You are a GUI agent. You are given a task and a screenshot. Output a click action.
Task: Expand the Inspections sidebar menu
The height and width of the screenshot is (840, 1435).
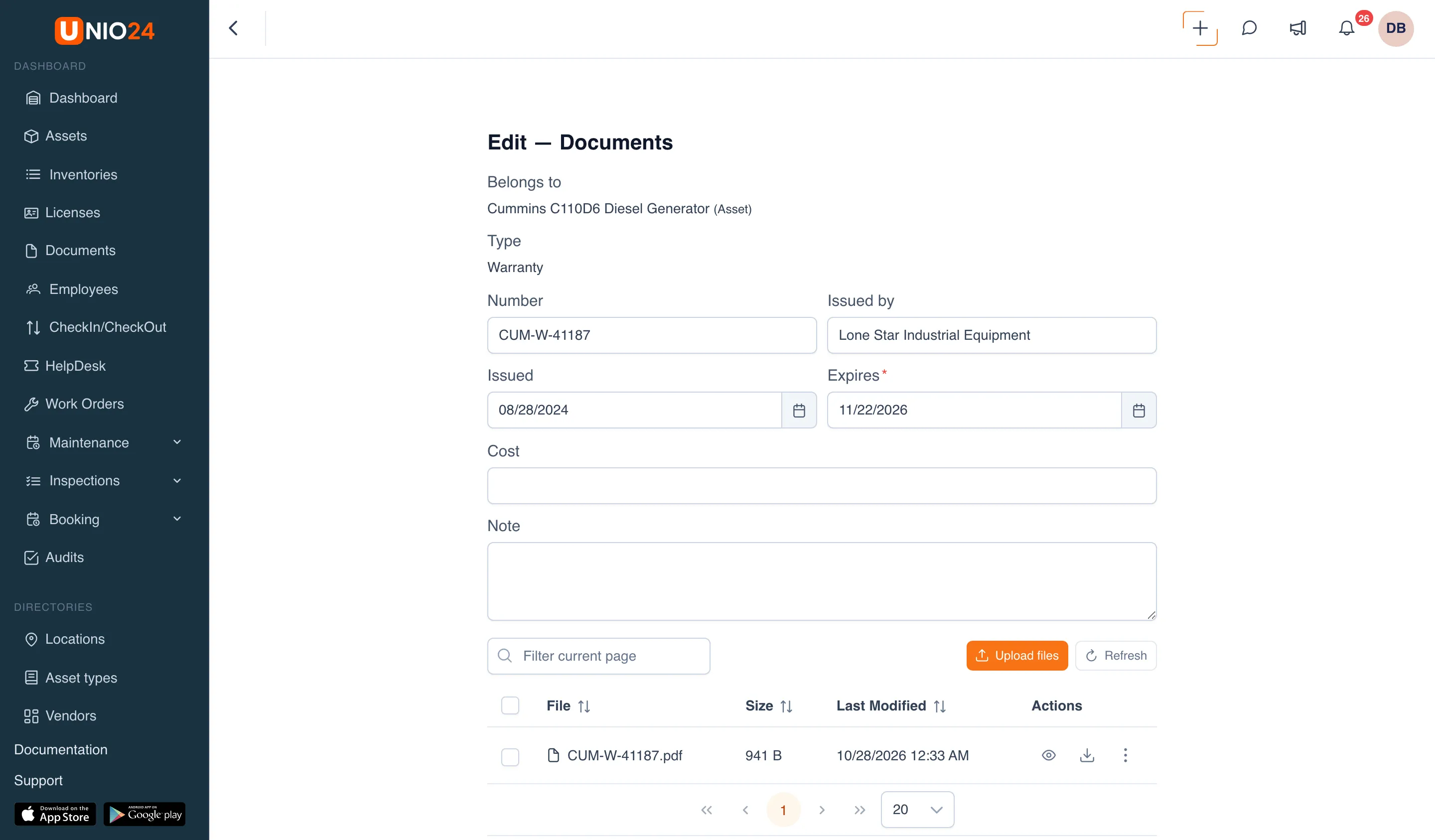(104, 481)
